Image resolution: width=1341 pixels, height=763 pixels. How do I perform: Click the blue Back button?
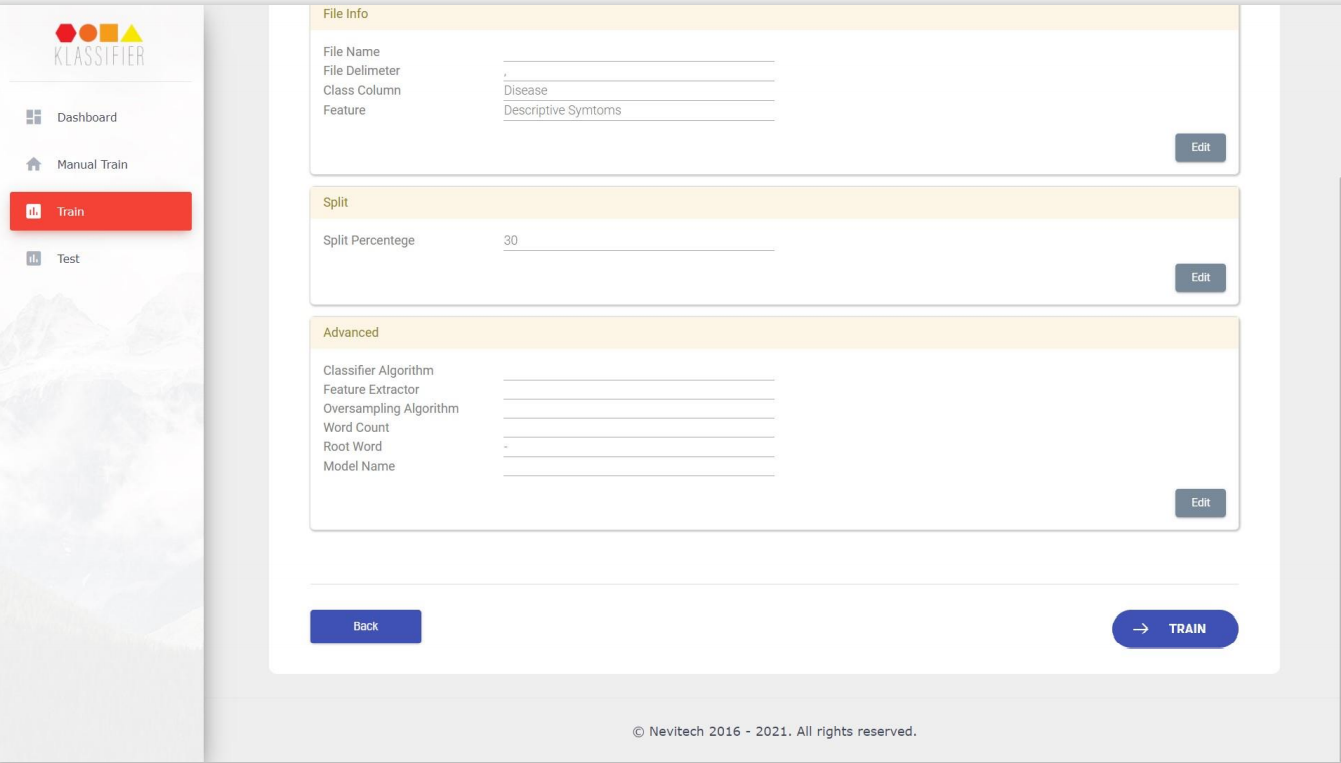[x=365, y=626]
